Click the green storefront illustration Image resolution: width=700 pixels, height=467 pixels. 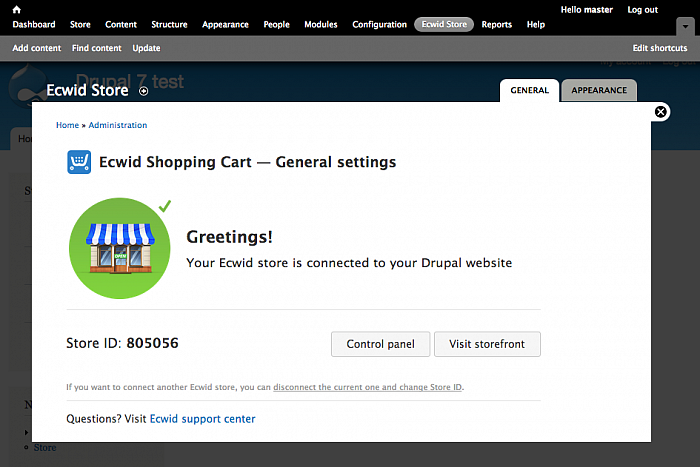pos(120,248)
